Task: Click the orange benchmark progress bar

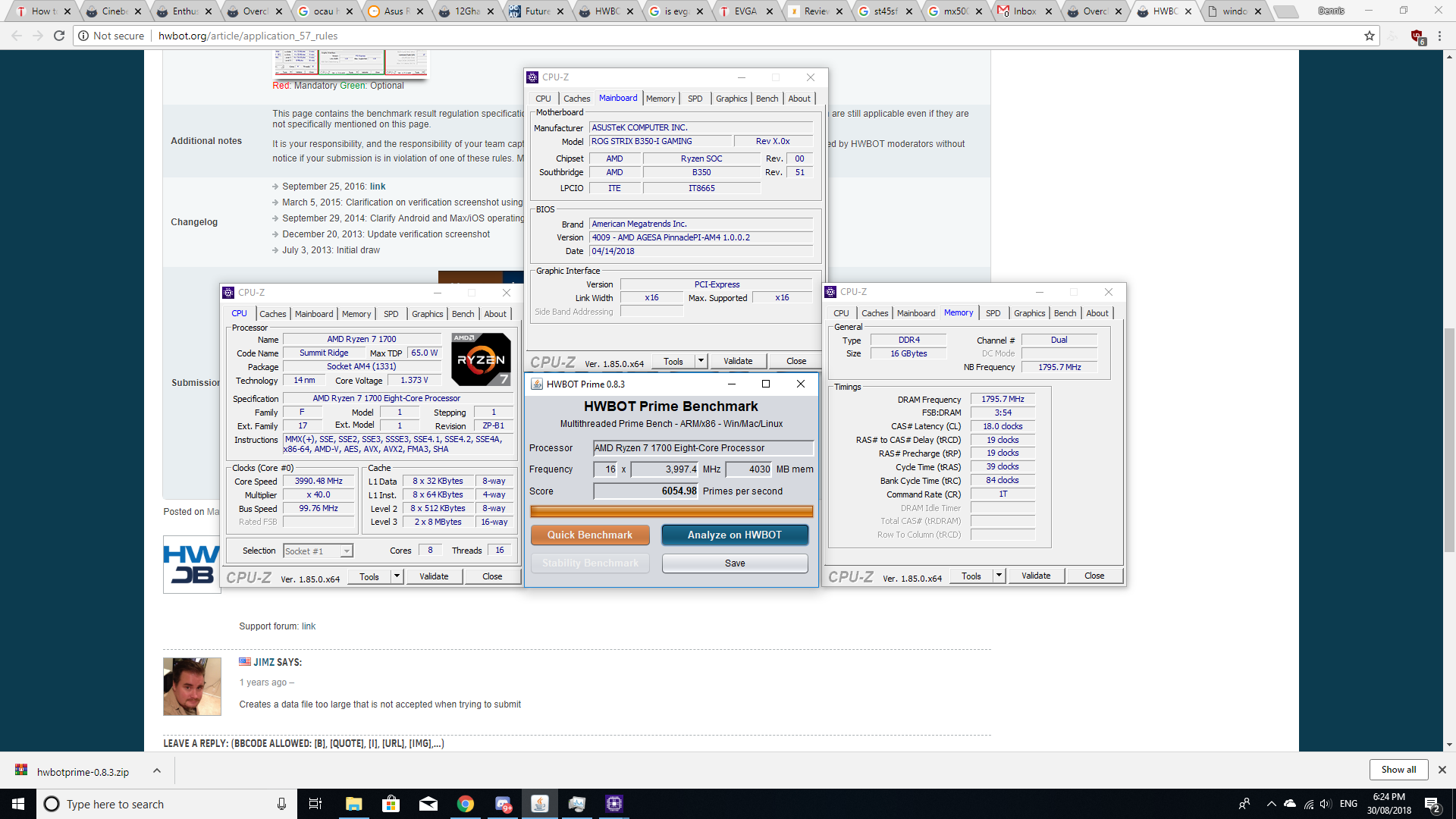Action: (671, 511)
